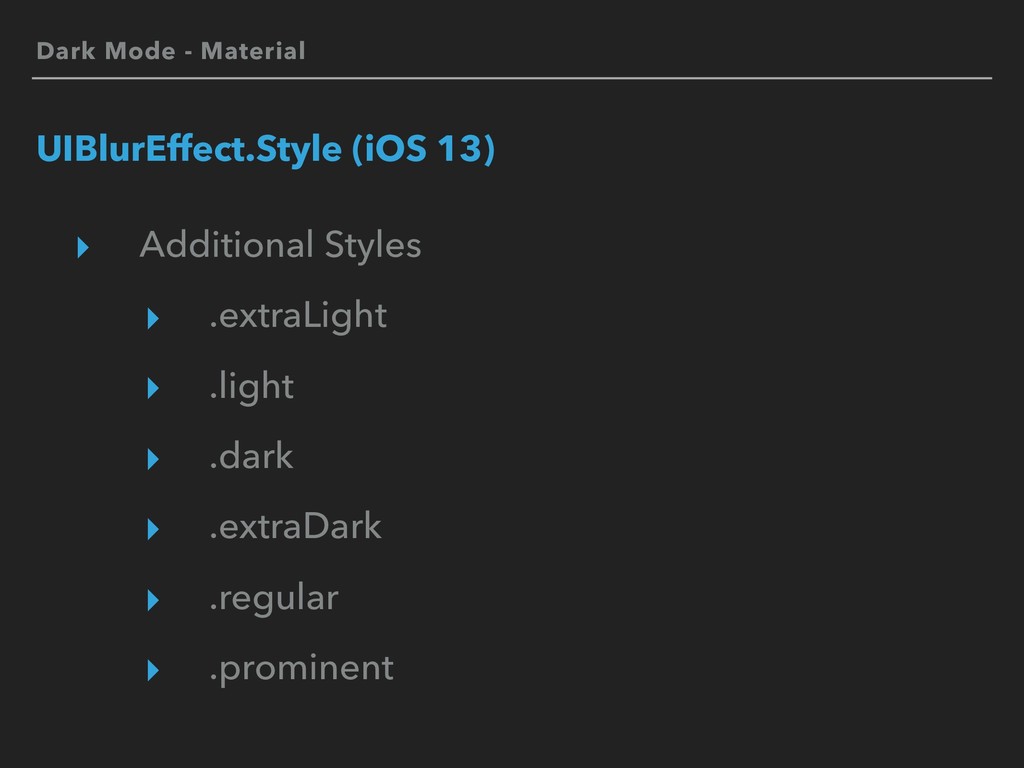The height and width of the screenshot is (768, 1024).
Task: Click the blue triangle beside Additional Styles
Action: pos(83,248)
